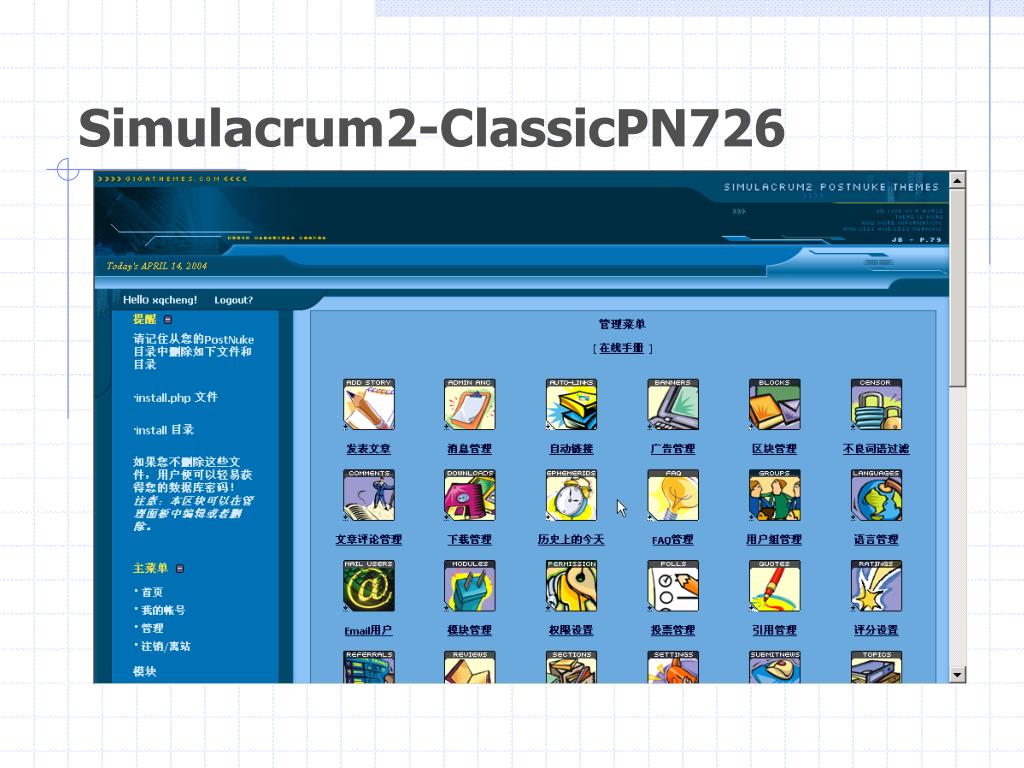1024x768 pixels.
Task: Click the vertical scrollbar thumb
Action: 957,288
